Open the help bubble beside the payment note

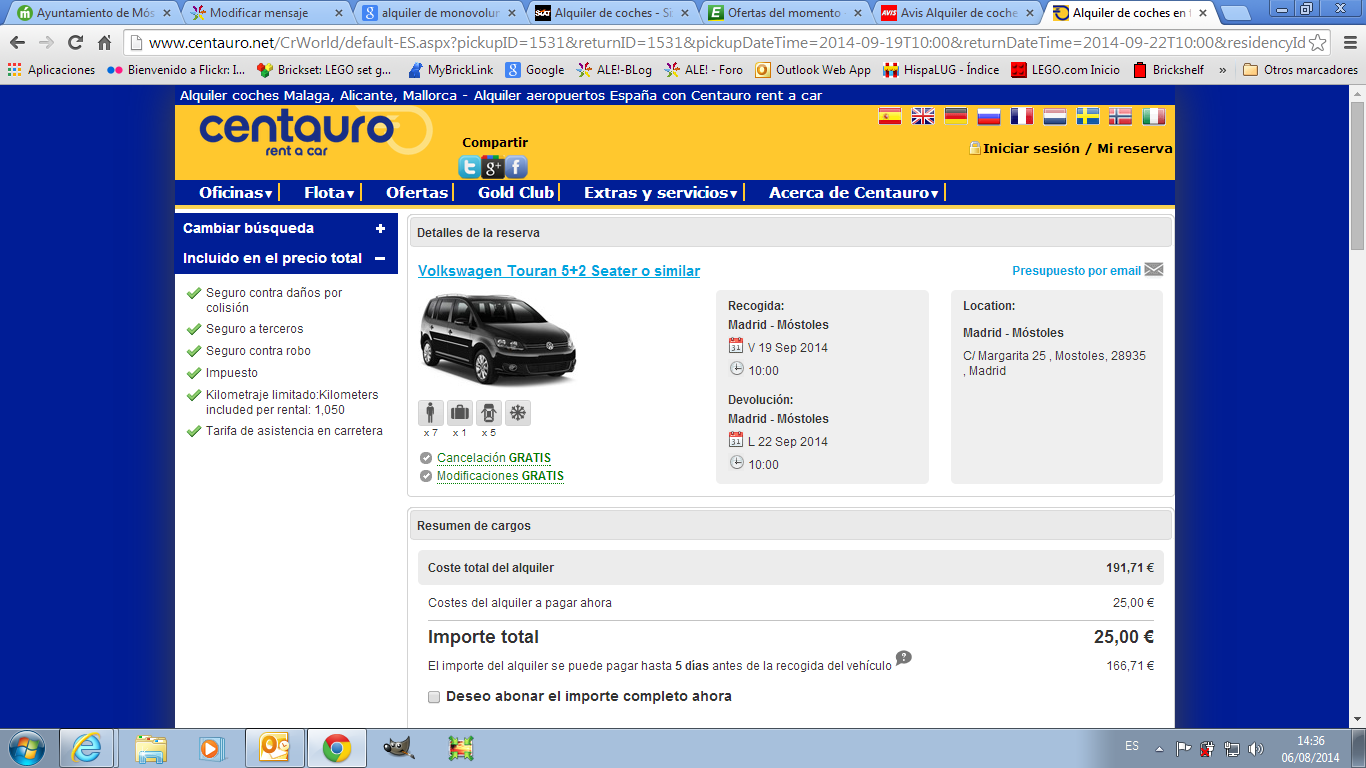click(904, 658)
